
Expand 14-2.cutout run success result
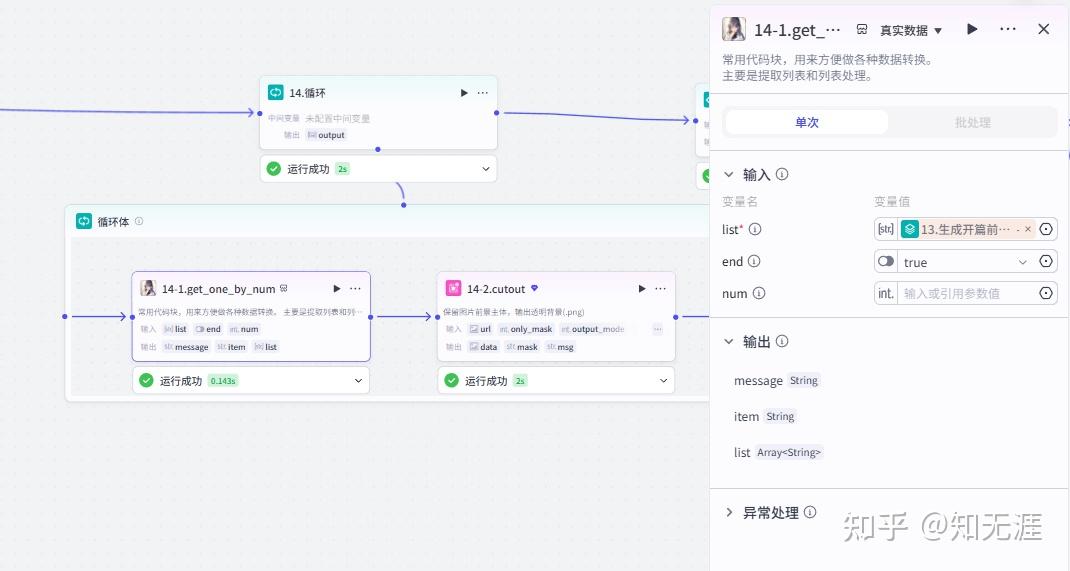[663, 381]
